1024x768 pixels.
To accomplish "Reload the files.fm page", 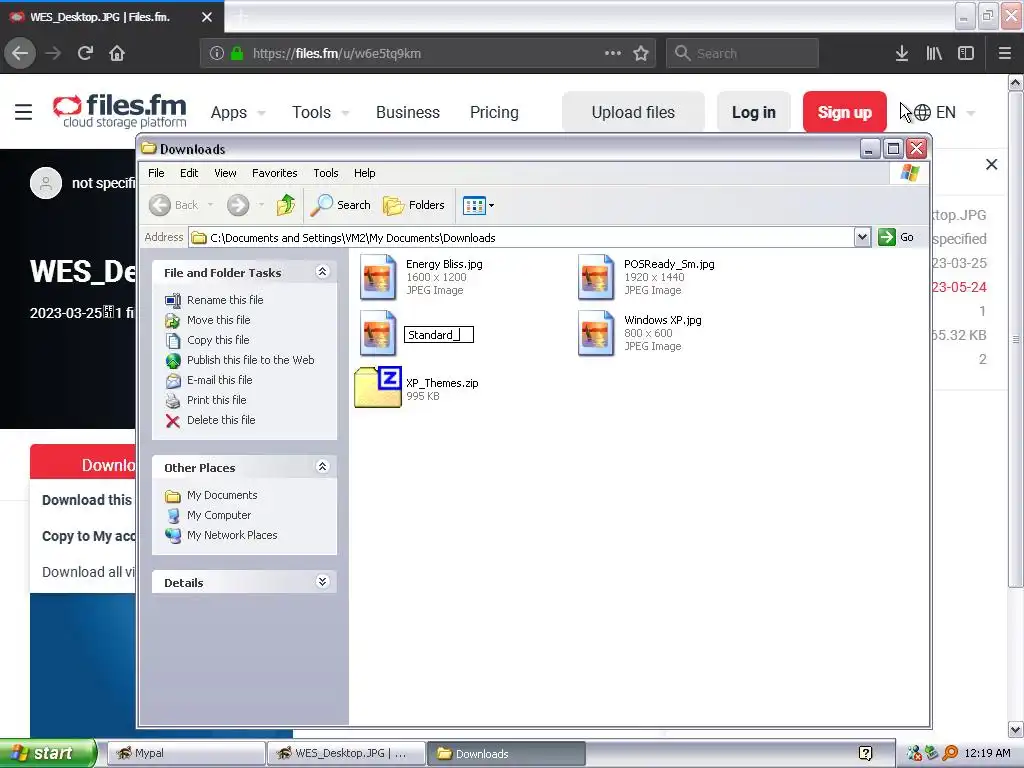I will tap(85, 53).
